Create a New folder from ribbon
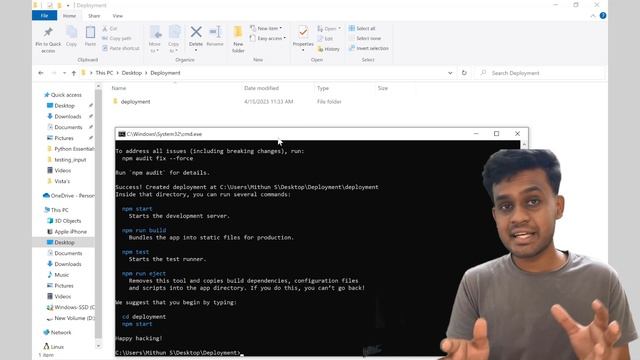Image resolution: width=640 pixels, height=360 pixels. coord(238,39)
